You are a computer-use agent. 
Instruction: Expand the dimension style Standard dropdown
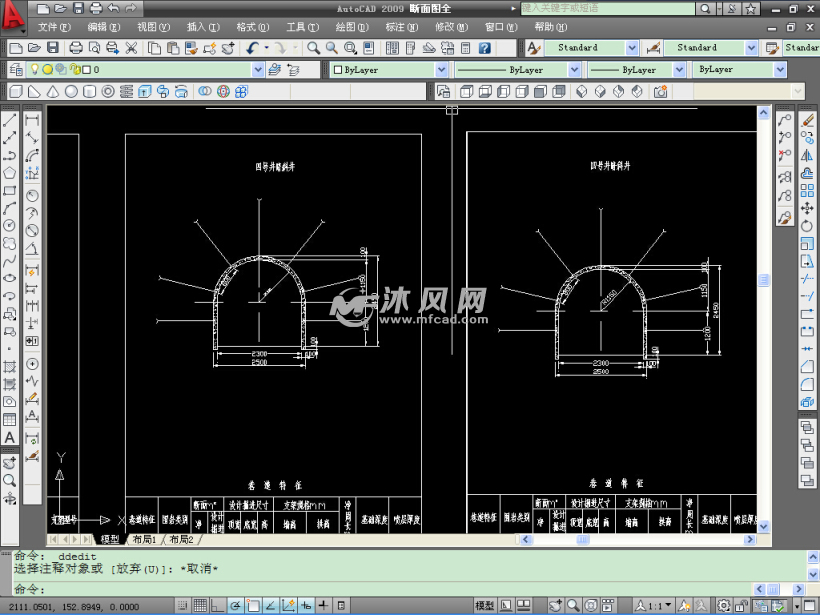click(751, 48)
